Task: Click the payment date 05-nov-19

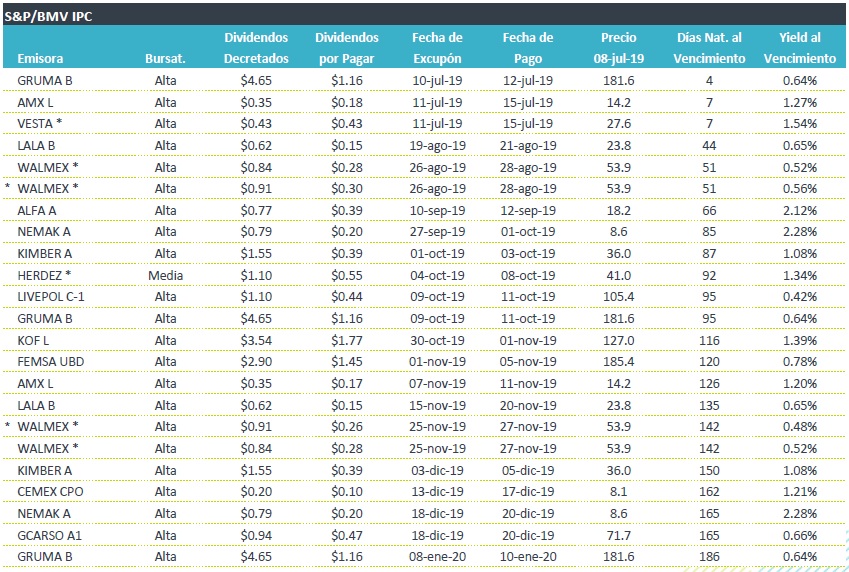Action: tap(528, 362)
